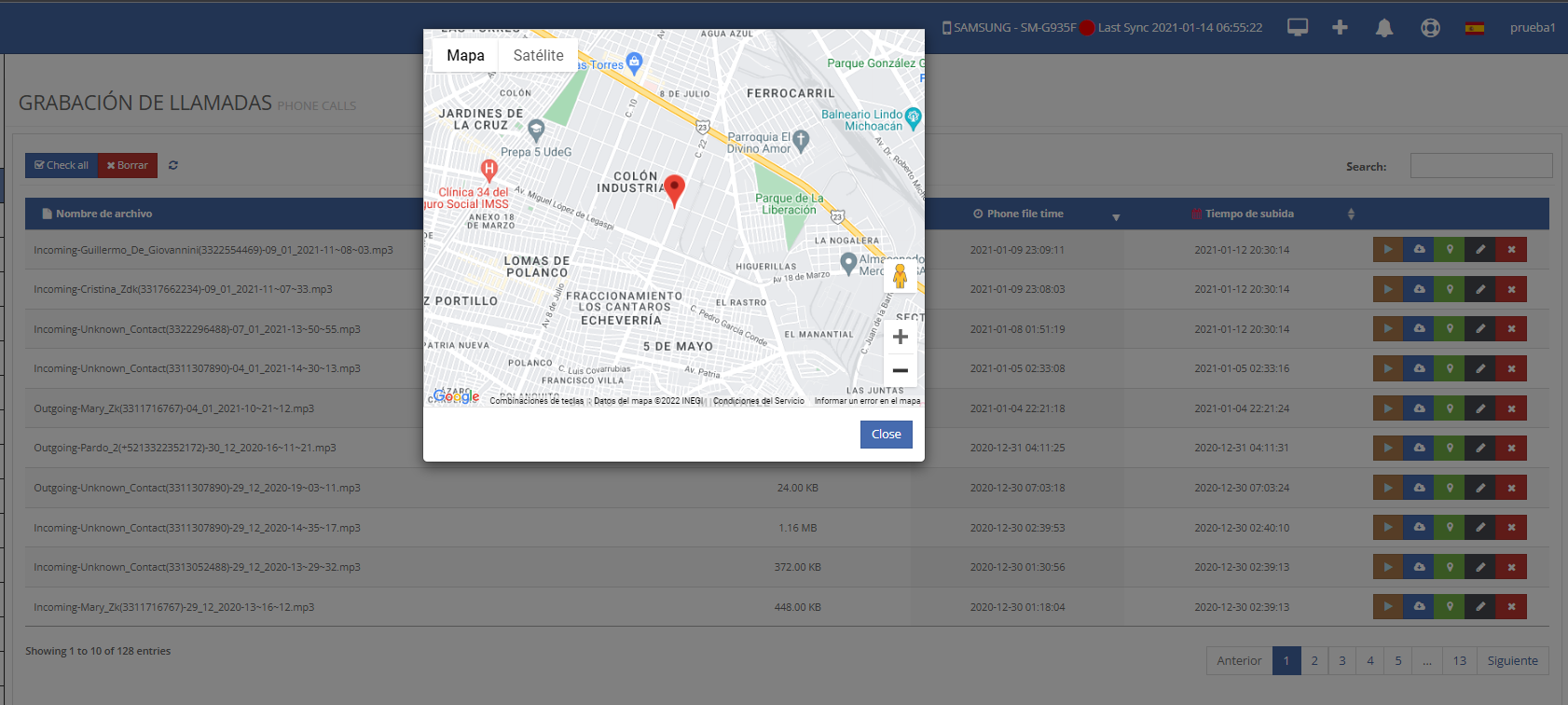Zoom in the map with plus button
Image resolution: width=1568 pixels, height=705 pixels.
point(900,337)
